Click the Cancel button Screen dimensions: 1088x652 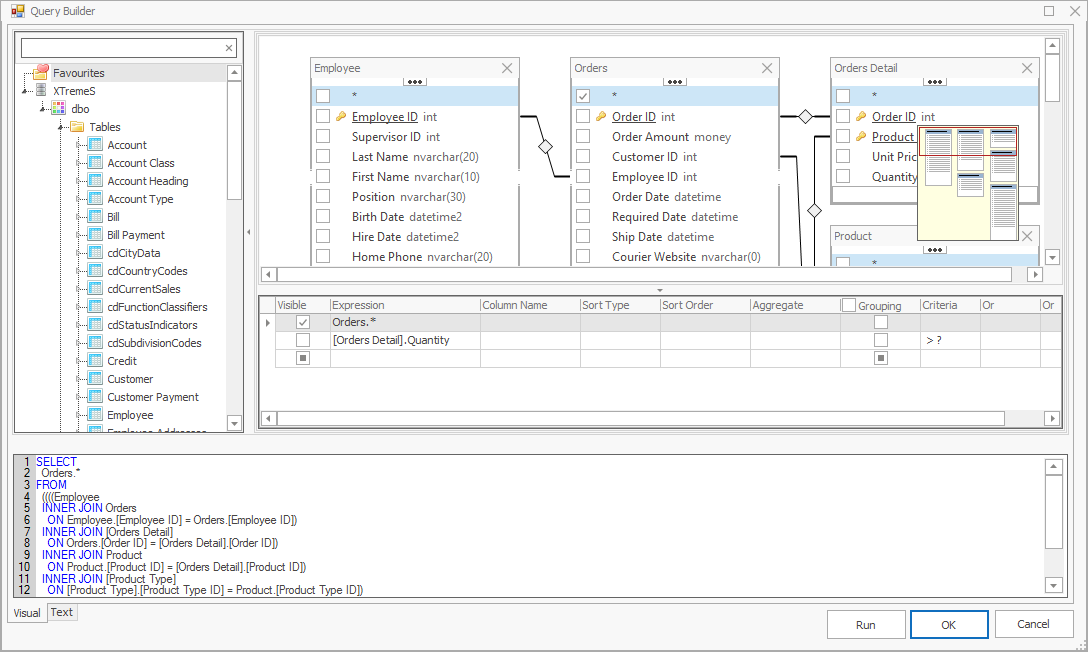pyautogui.click(x=1033, y=624)
